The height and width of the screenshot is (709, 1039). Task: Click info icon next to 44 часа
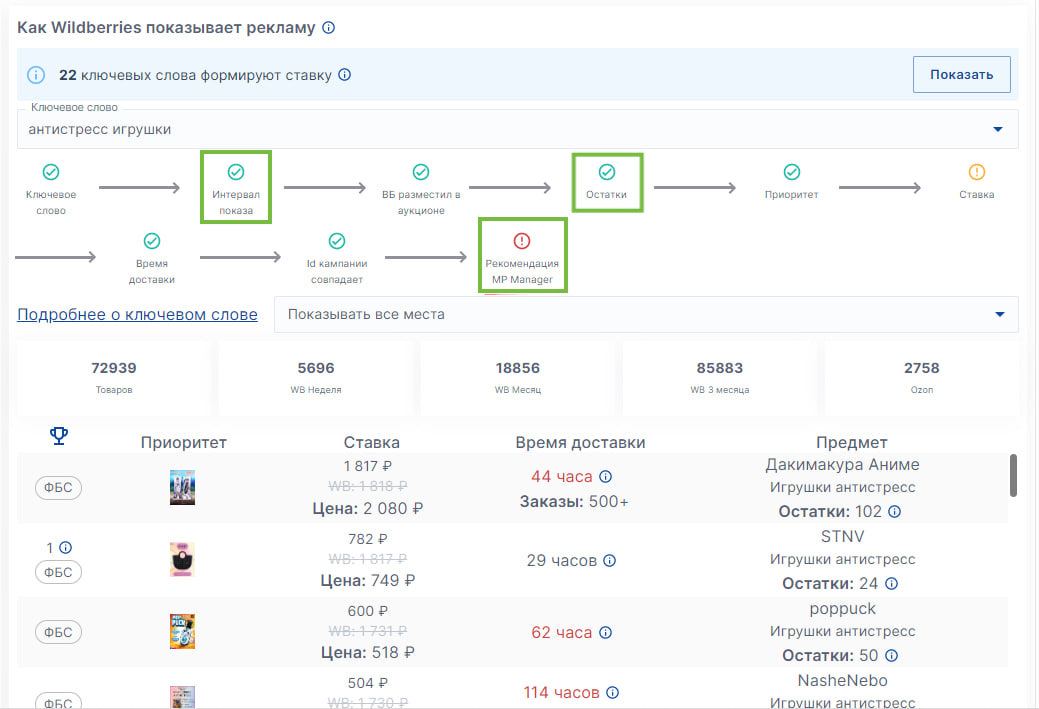pyautogui.click(x=605, y=477)
